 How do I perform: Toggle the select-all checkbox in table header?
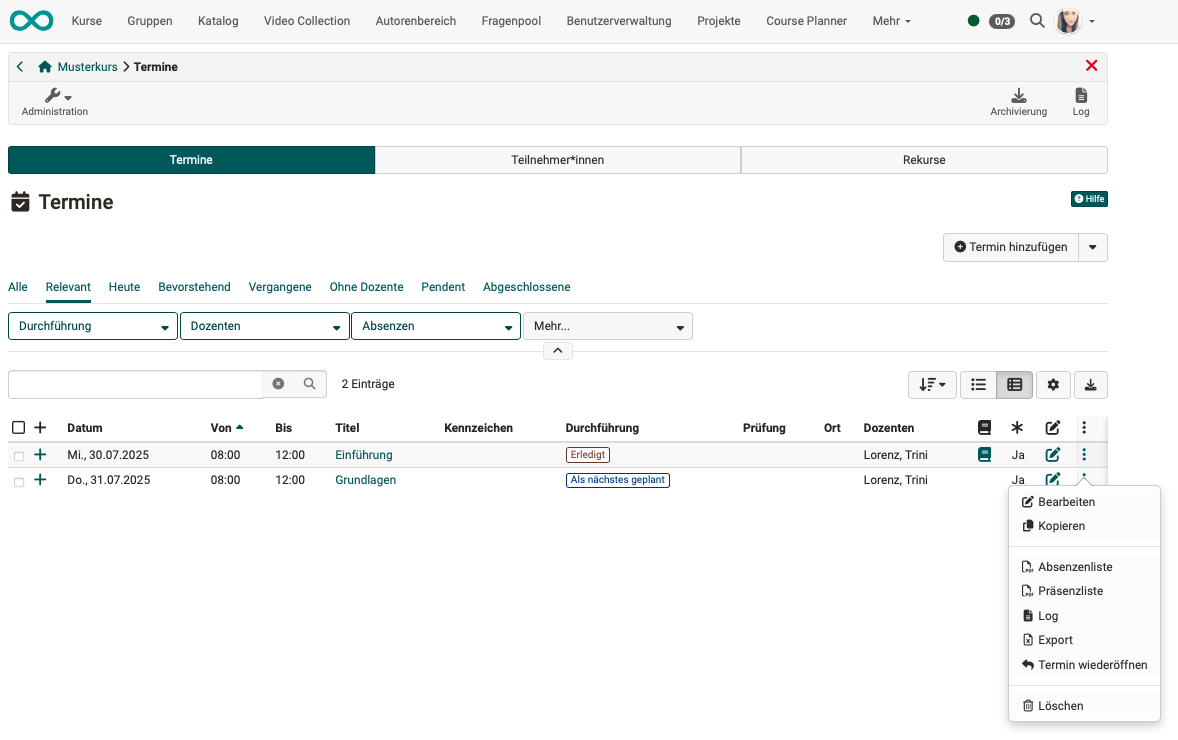tap(18, 428)
